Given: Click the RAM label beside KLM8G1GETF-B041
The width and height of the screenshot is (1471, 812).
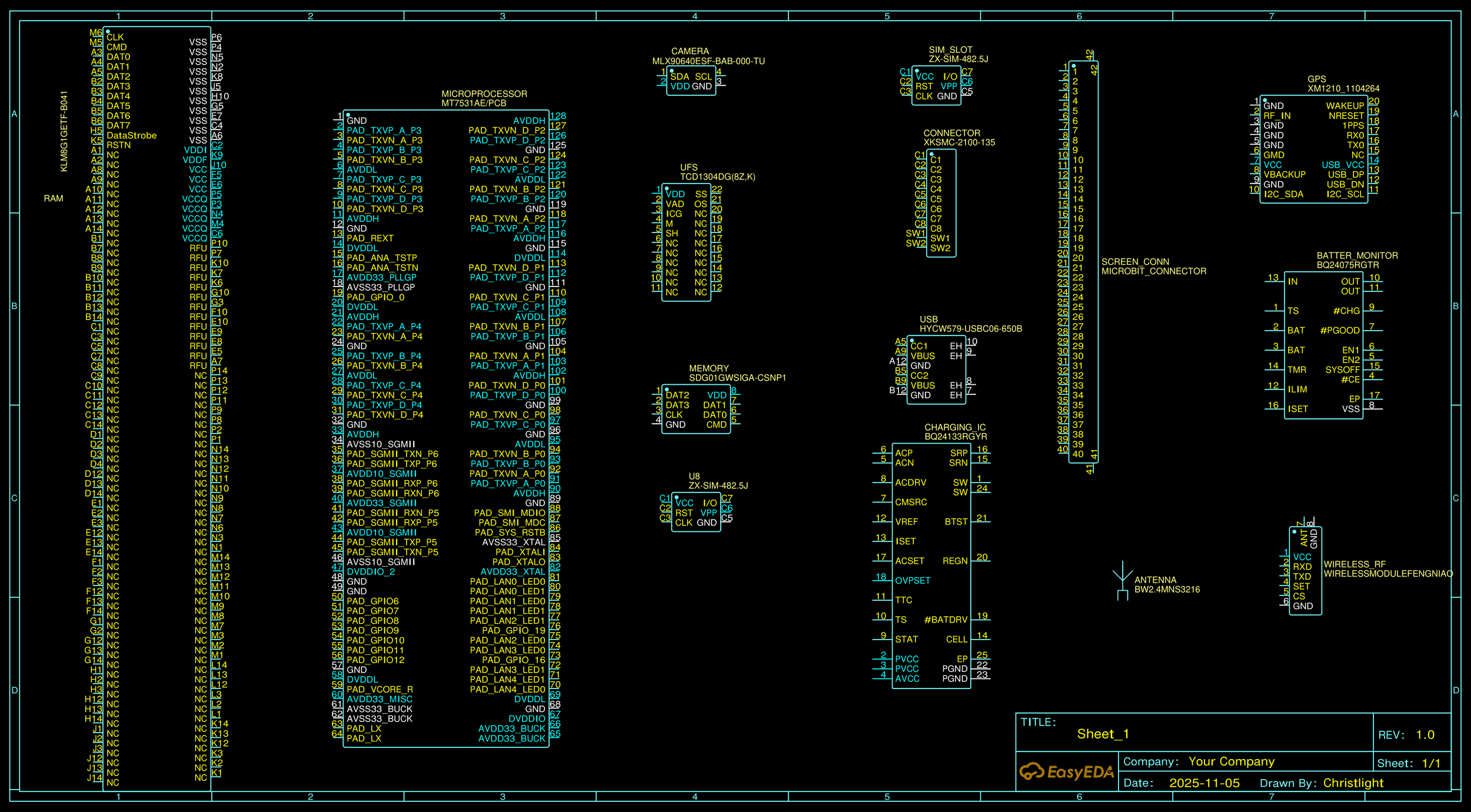Looking at the screenshot, I should [x=54, y=199].
